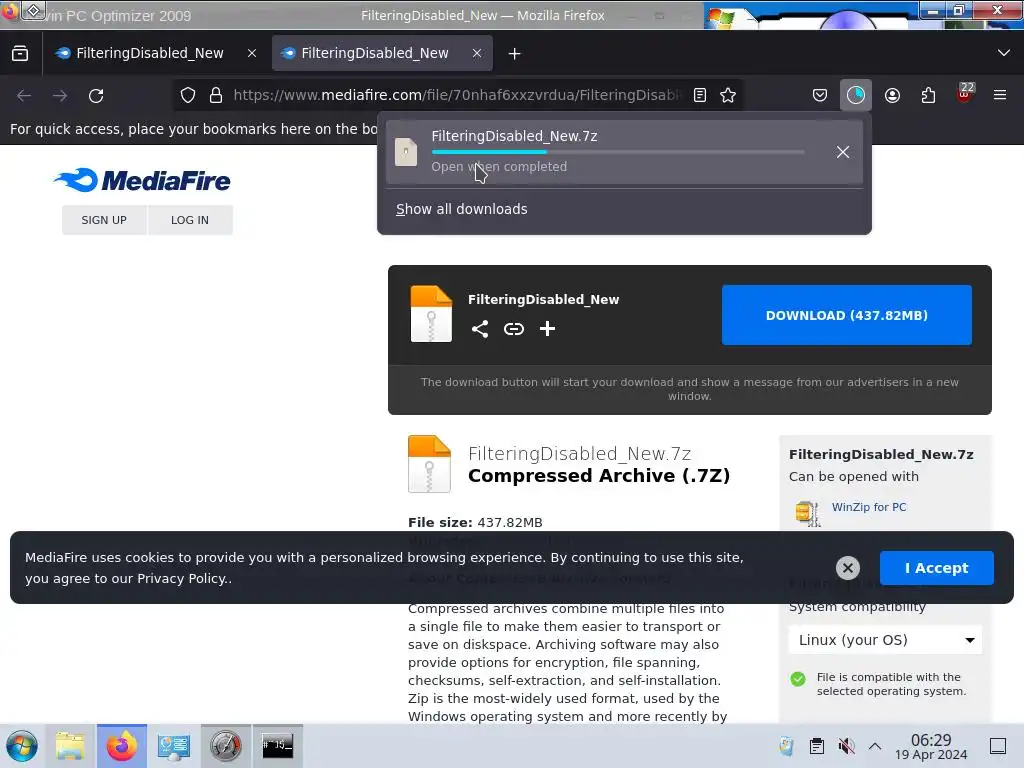
Task: Expand hidden system tray icons arrow
Action: click(x=875, y=746)
